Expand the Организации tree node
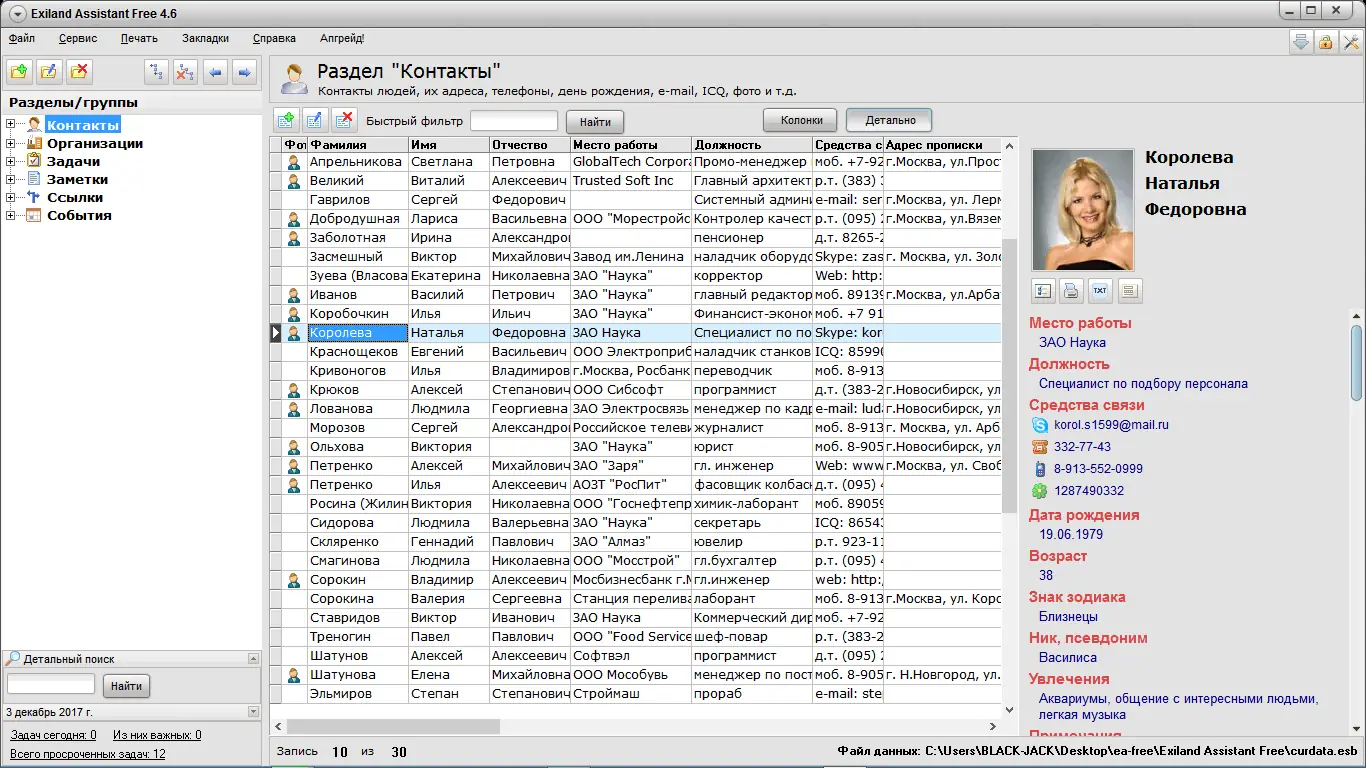The width and height of the screenshot is (1366, 768). point(11,143)
